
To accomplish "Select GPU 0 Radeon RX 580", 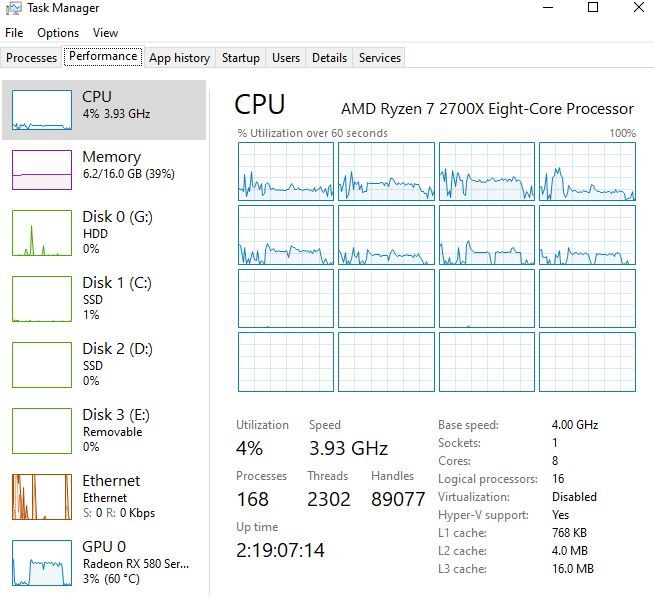I will (104, 563).
